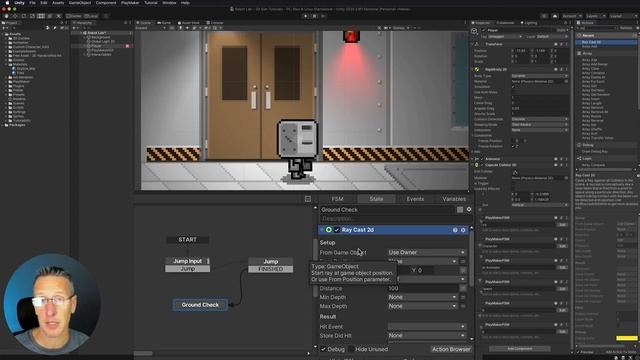640x360 pixels.
Task: Click the red PlayMaker icon on the Player row
Action: click(127, 46)
